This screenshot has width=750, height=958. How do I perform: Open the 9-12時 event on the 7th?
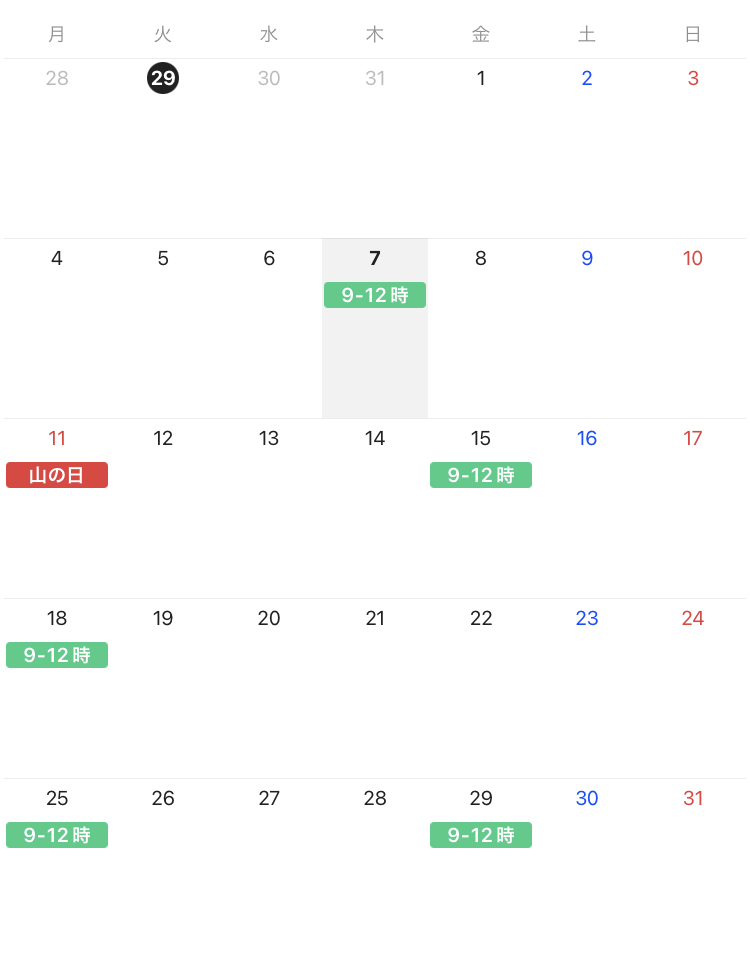point(375,295)
